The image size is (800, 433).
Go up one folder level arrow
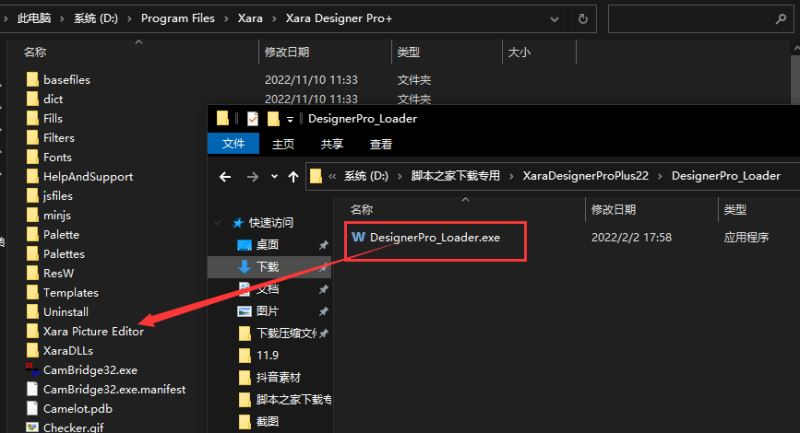click(293, 177)
